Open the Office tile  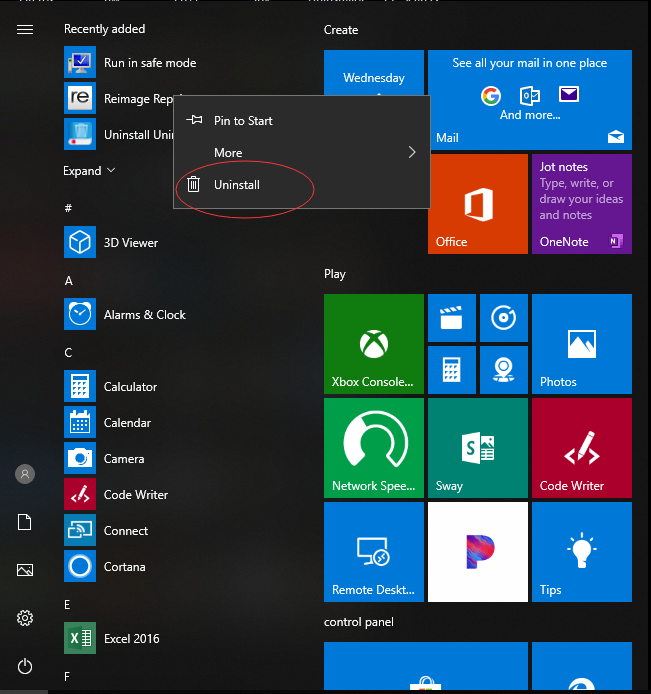(478, 204)
